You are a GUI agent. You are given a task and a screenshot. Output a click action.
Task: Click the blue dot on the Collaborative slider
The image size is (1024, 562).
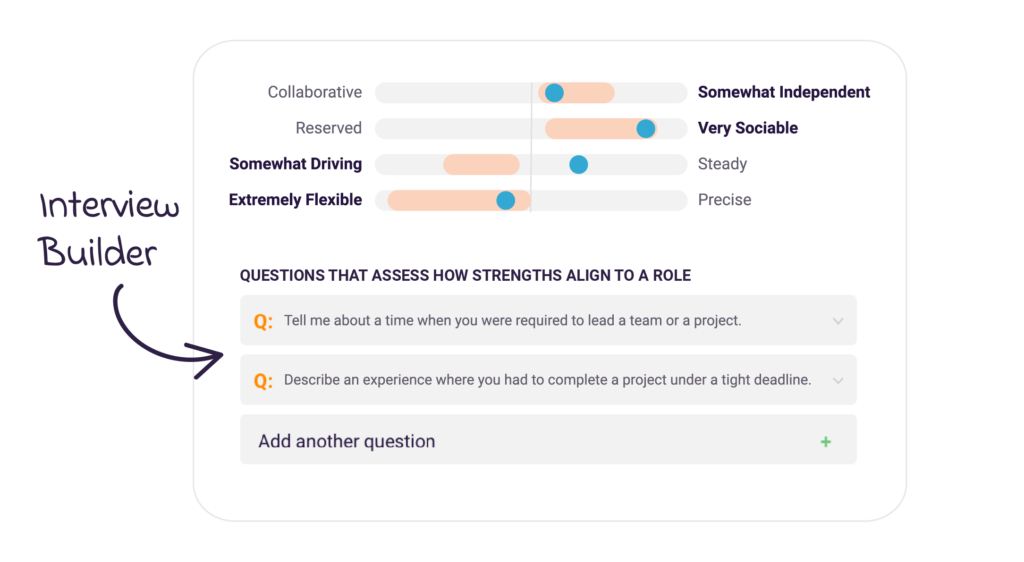554,93
